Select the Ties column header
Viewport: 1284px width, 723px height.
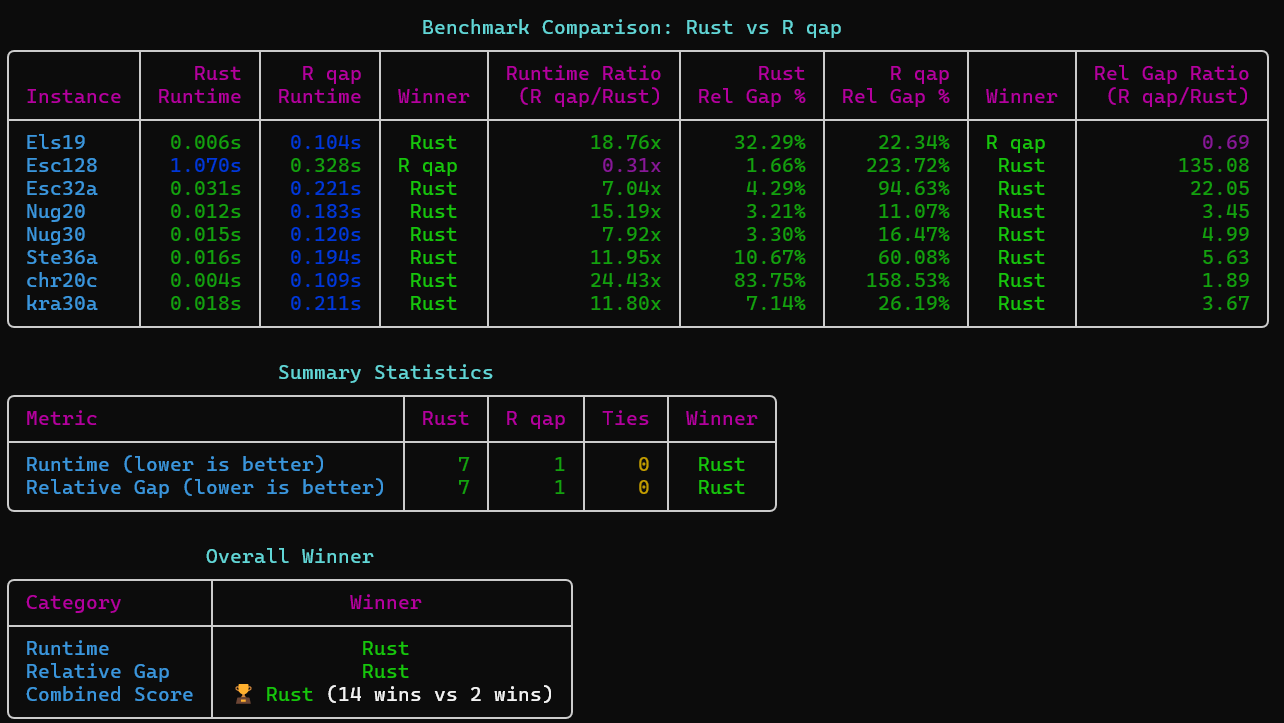point(625,419)
